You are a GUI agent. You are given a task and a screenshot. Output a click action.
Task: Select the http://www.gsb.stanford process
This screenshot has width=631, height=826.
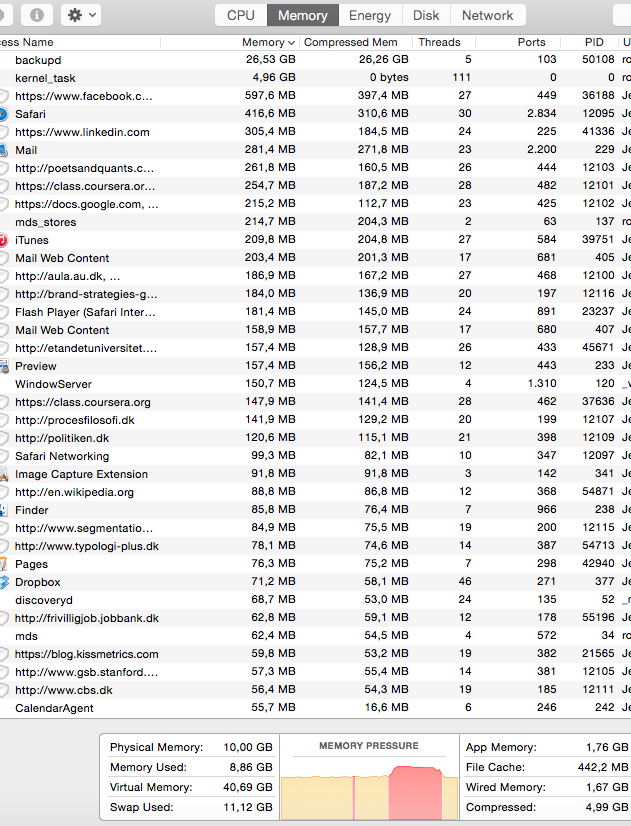[x=316, y=672]
